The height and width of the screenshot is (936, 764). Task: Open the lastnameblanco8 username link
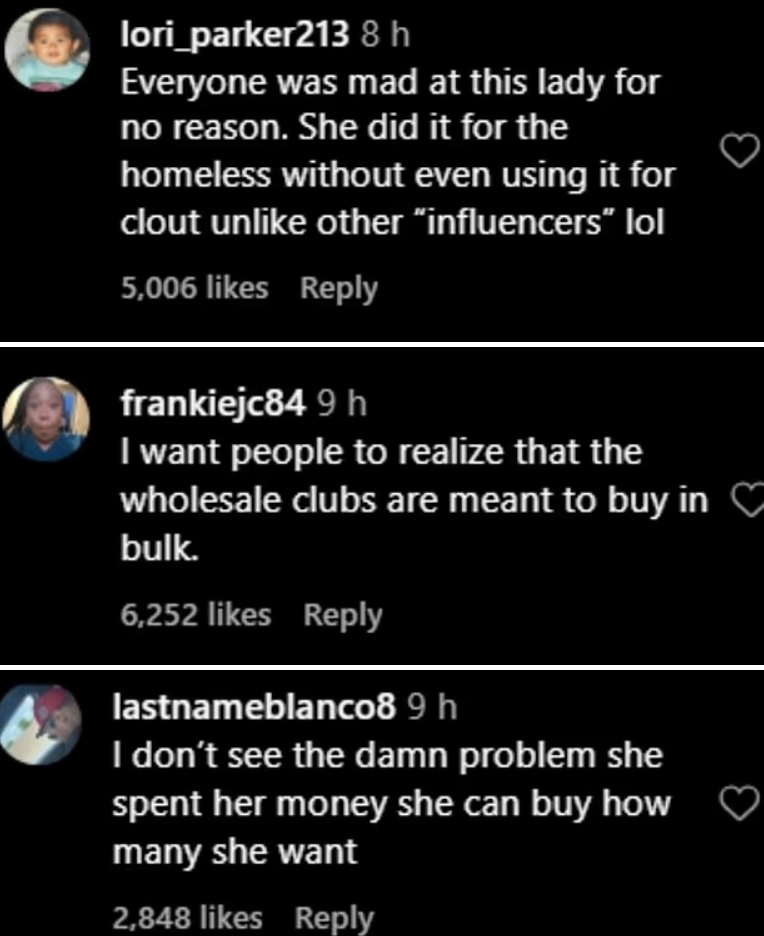(258, 707)
